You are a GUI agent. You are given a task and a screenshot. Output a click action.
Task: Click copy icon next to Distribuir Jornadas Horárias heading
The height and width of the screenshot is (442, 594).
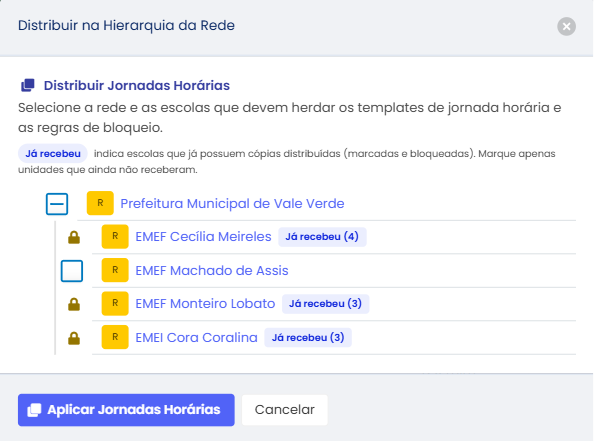(28, 85)
